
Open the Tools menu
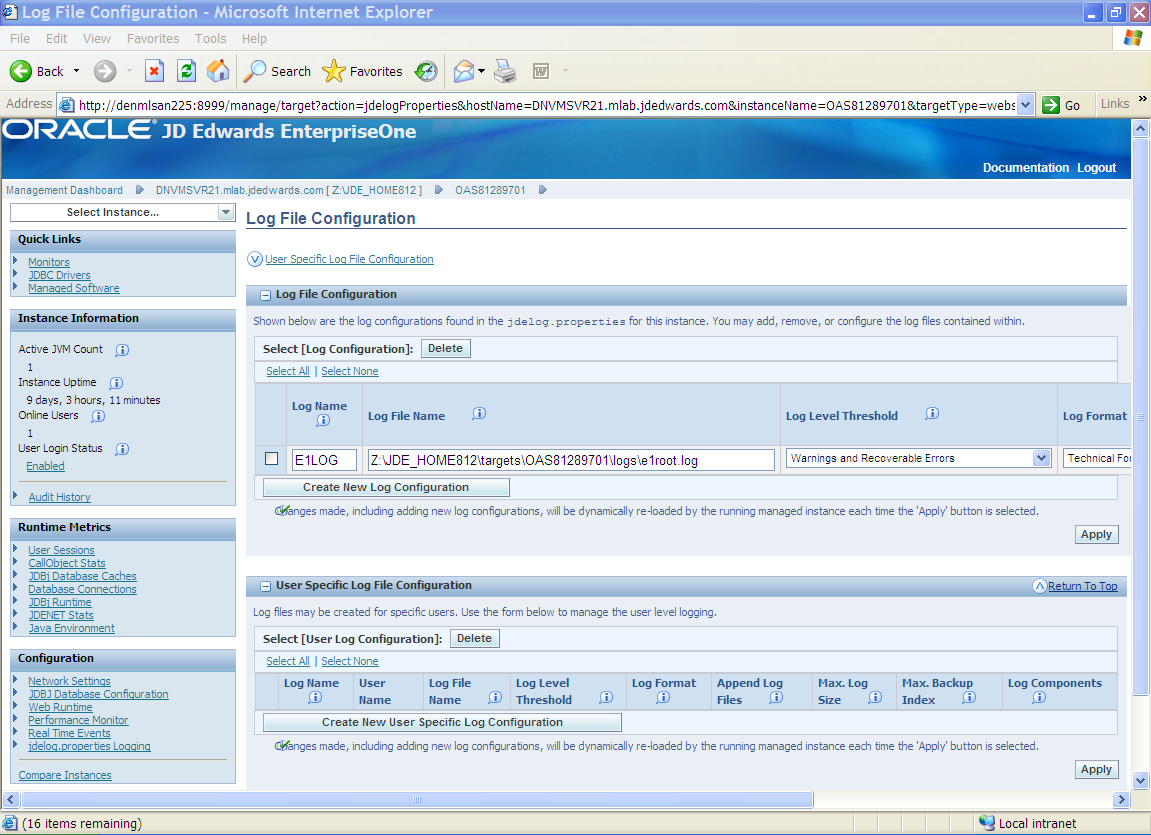click(x=211, y=39)
